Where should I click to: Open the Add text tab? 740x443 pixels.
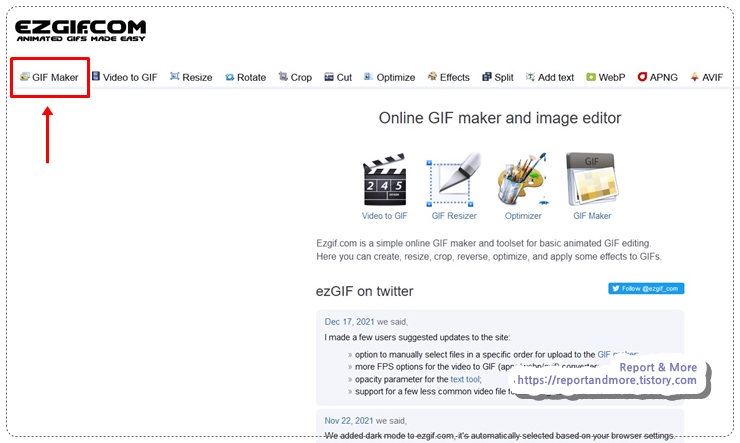coord(550,77)
